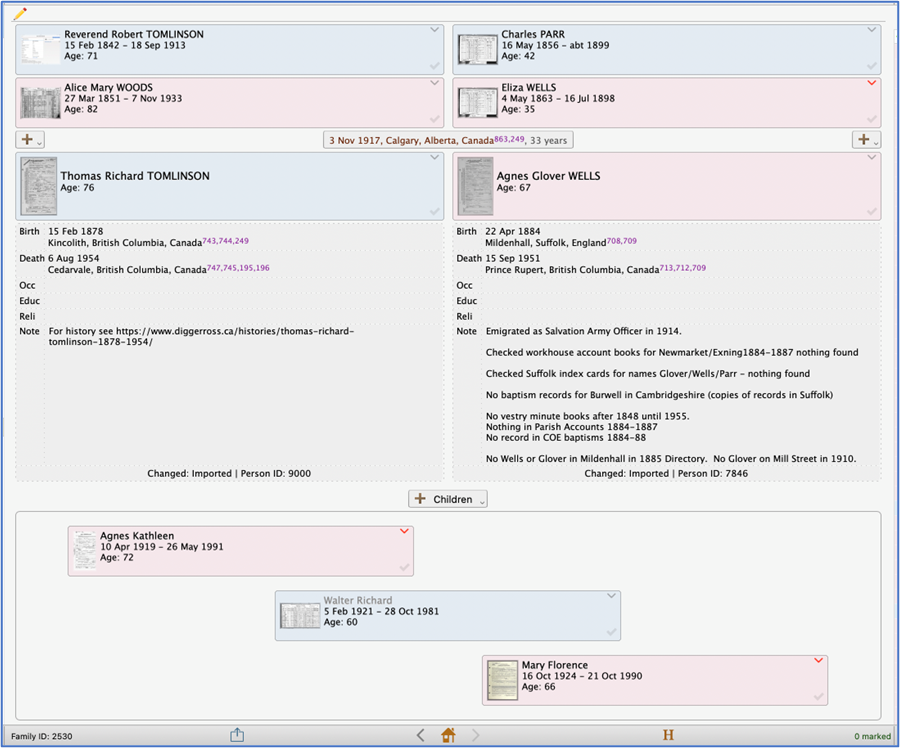Open dropdown arrow on Mary Florence card
The image size is (900, 748).
click(x=818, y=661)
